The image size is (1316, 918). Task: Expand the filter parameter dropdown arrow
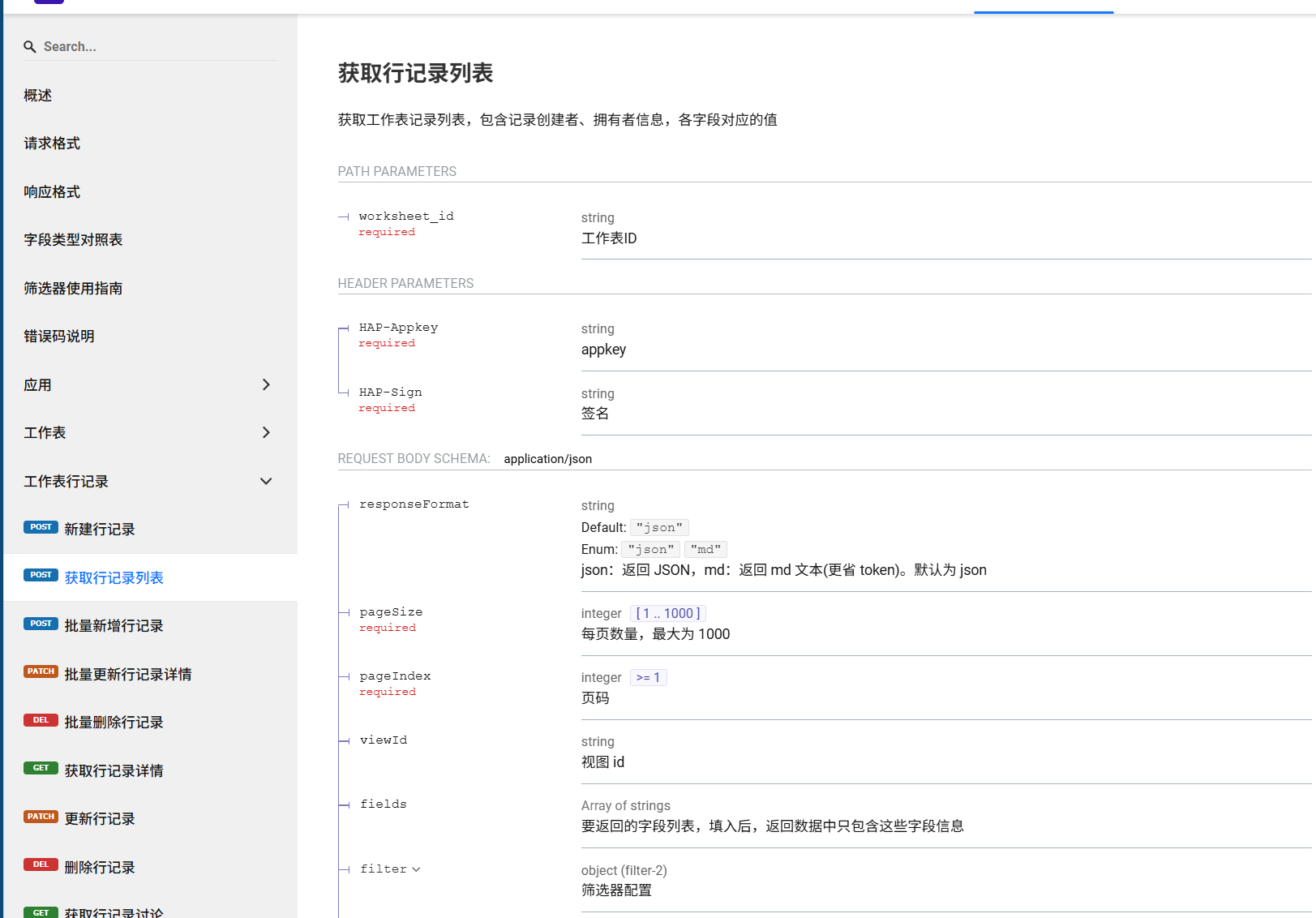[x=416, y=869]
